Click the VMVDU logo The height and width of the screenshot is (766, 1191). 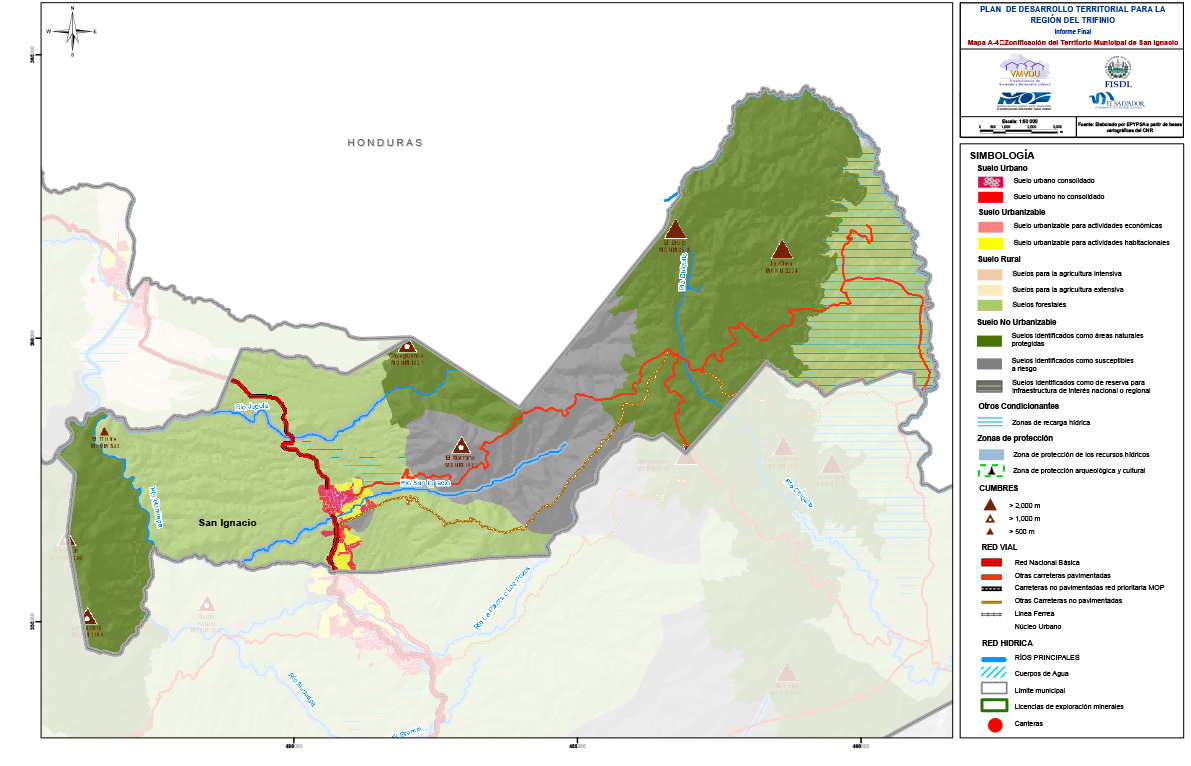point(1023,71)
